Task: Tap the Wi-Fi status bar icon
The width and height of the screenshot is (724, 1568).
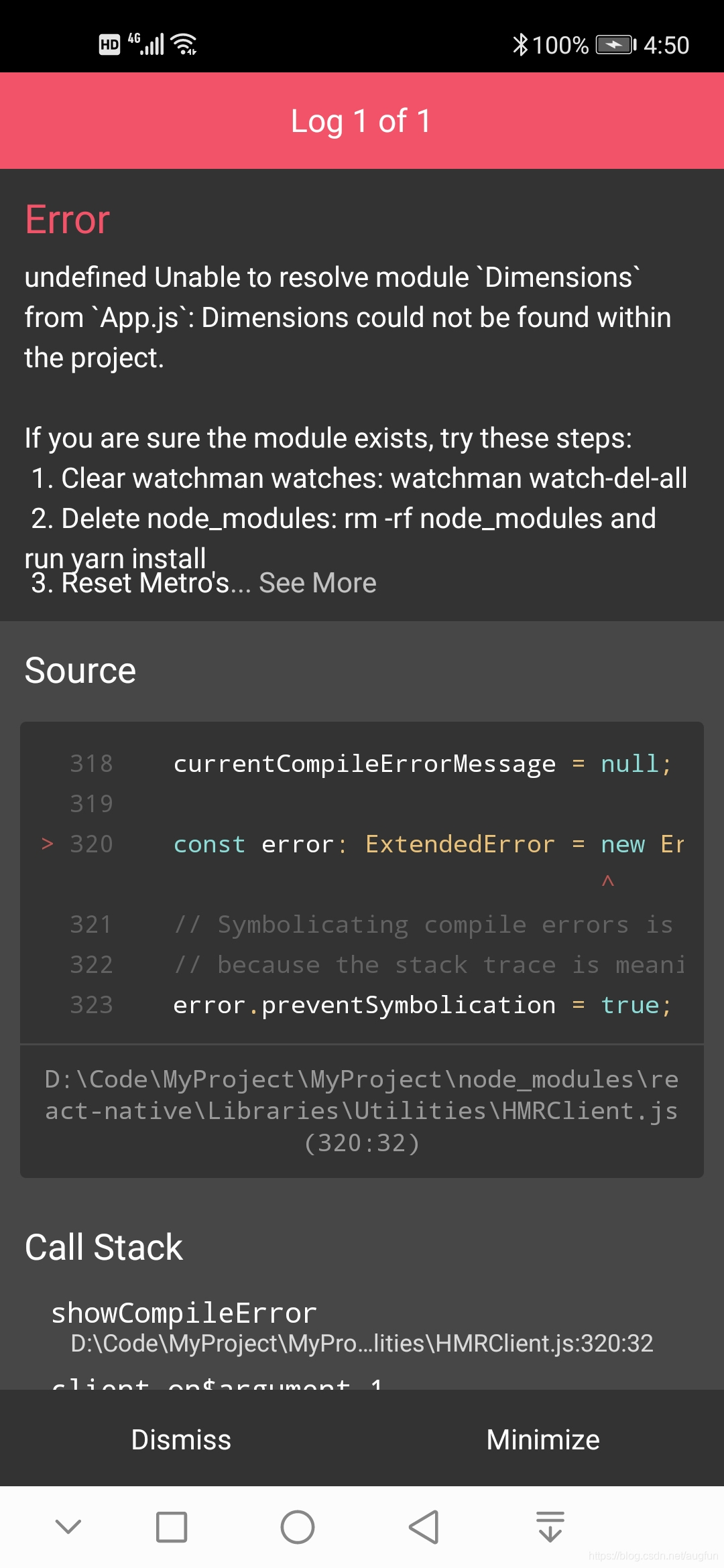Action: 182,43
